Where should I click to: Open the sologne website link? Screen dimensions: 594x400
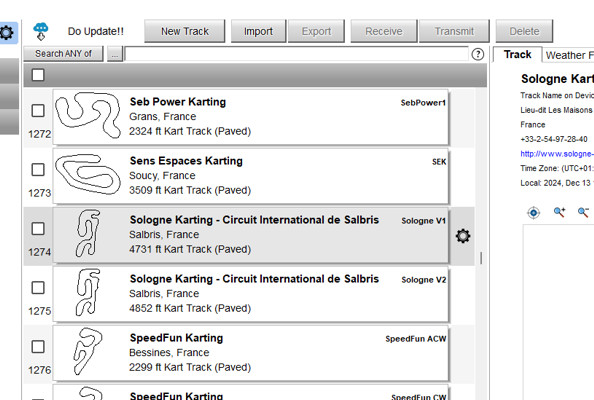[557, 153]
